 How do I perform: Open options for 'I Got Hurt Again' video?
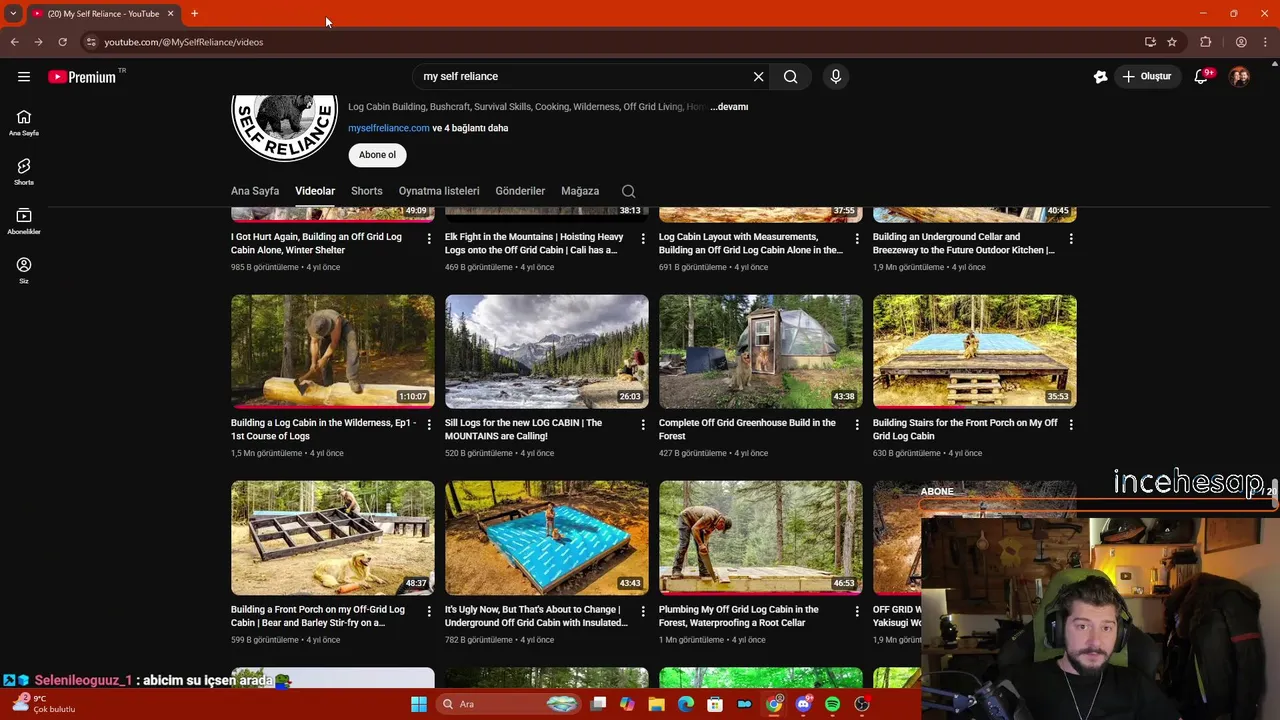pos(429,239)
